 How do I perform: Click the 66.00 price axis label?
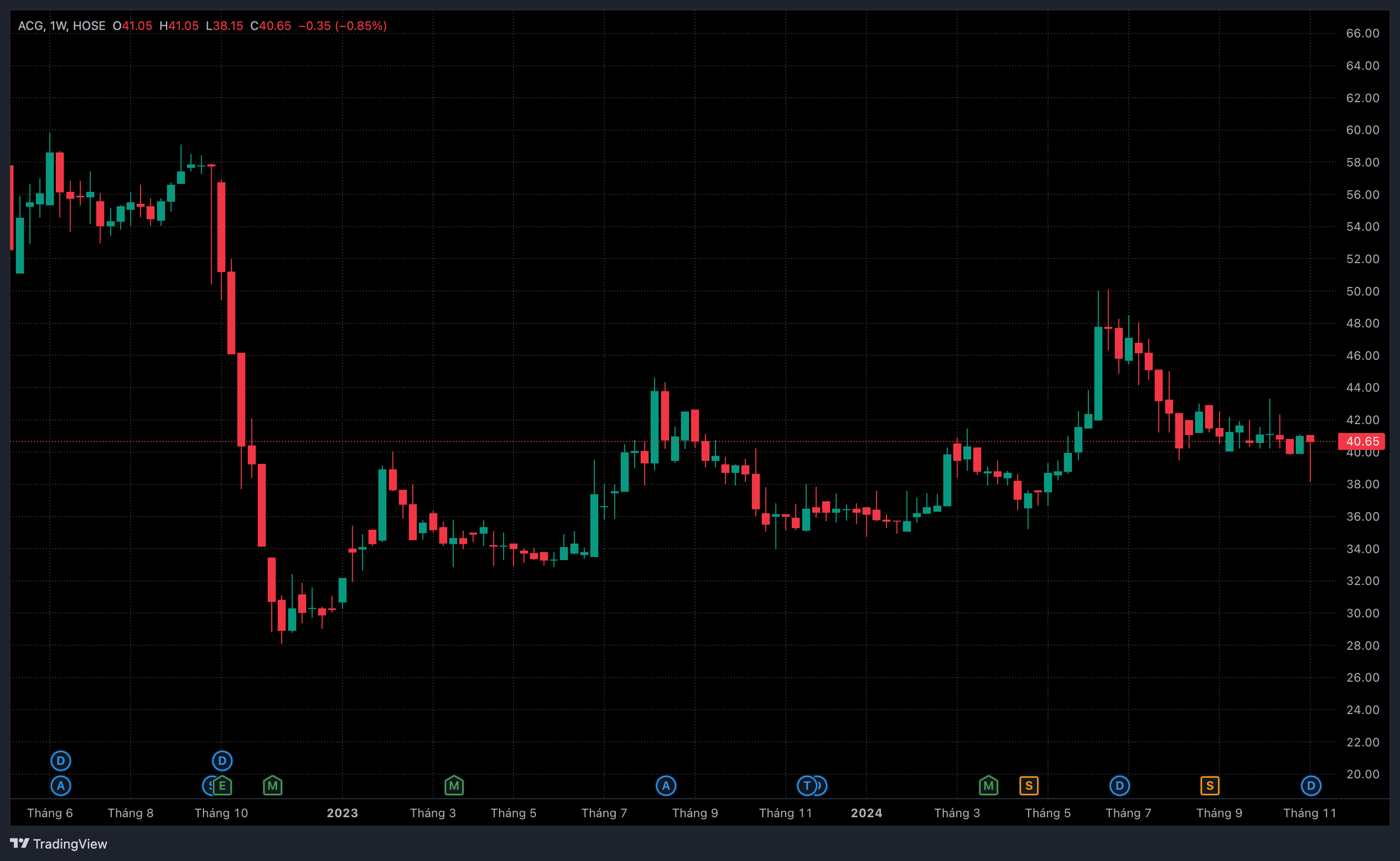click(1362, 33)
